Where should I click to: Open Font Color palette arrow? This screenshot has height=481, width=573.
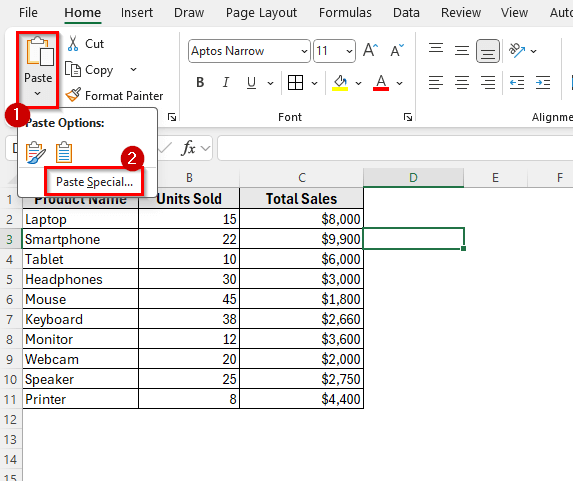coord(399,83)
